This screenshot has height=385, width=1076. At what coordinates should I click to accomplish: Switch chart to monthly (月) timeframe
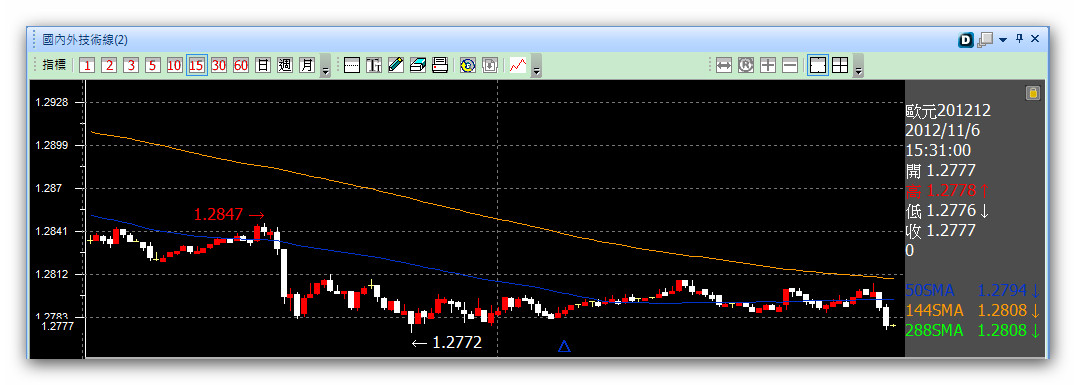[307, 65]
